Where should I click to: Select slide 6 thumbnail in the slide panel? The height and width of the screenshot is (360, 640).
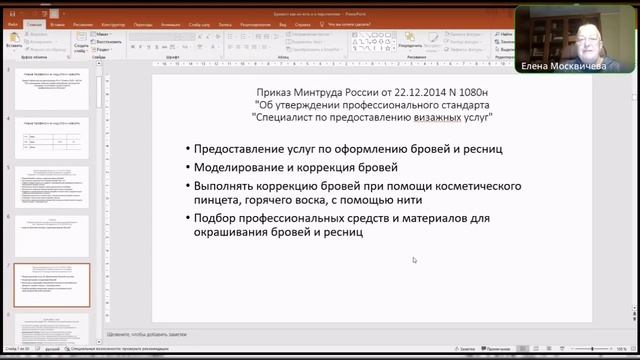coord(51,236)
